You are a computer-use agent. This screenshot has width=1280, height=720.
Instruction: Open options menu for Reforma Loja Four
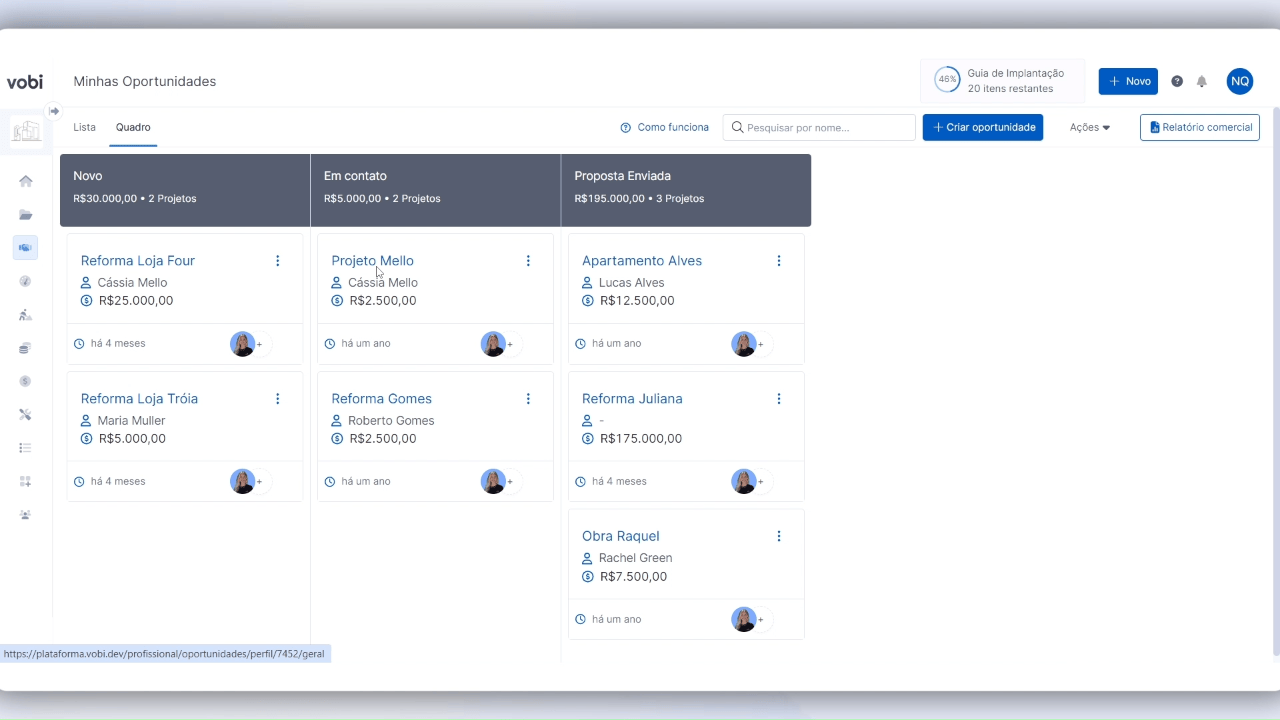[x=278, y=261]
